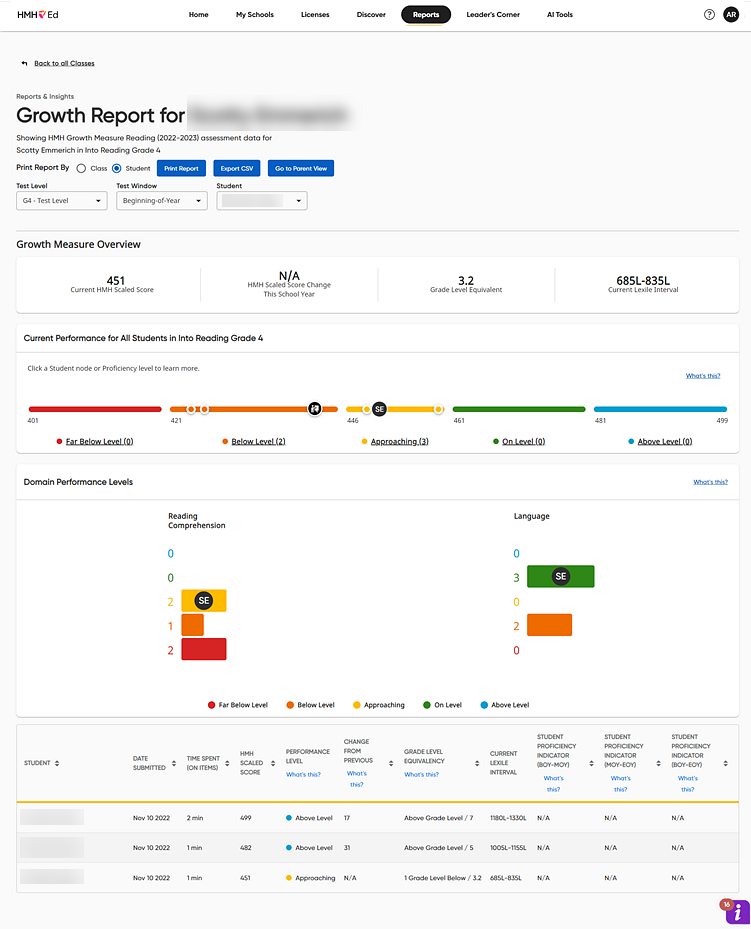Click the SE student node on Approaching bar

pyautogui.click(x=380, y=409)
